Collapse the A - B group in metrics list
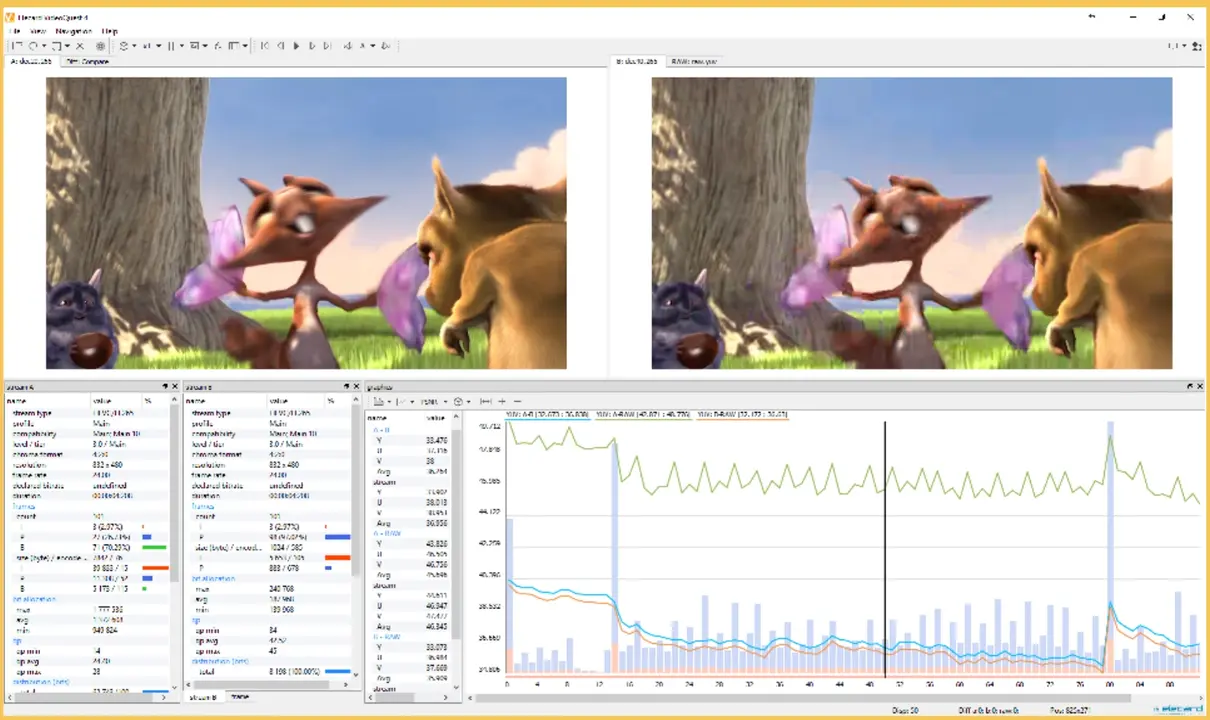1210x720 pixels. [x=380, y=429]
